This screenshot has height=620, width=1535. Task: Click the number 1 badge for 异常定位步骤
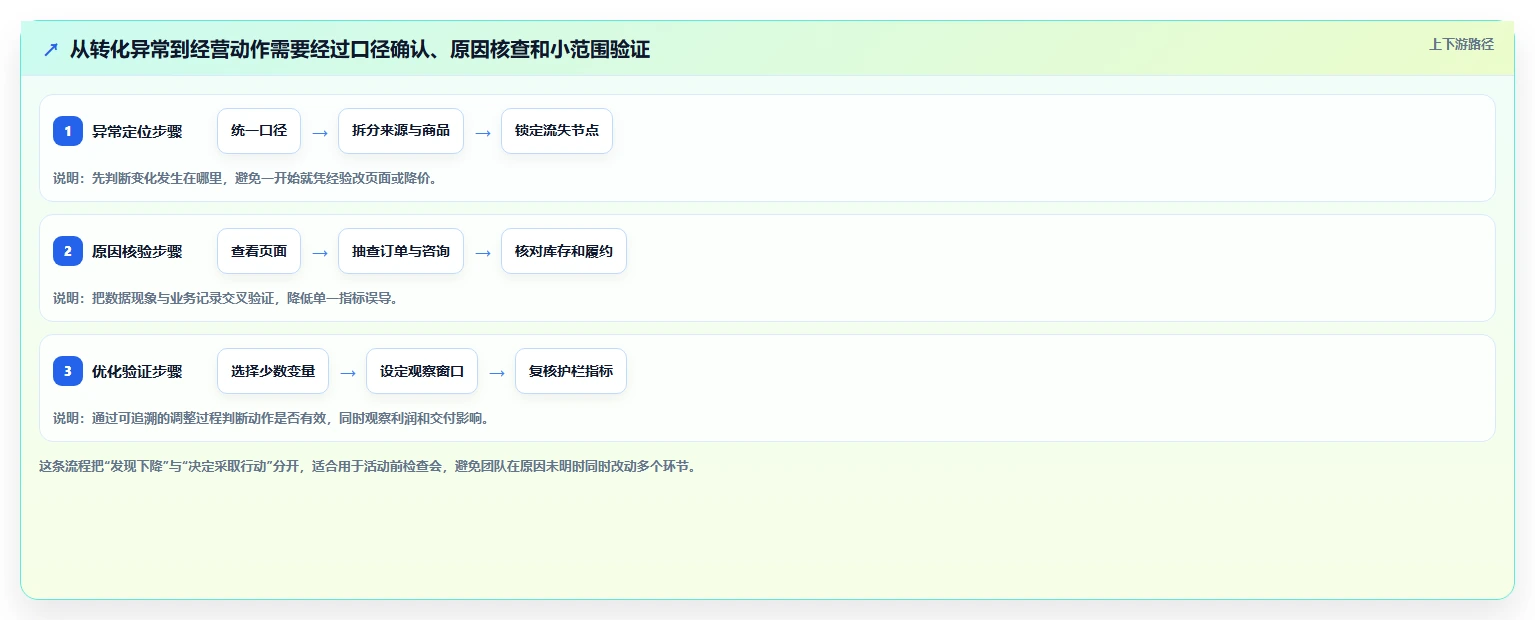coord(68,131)
